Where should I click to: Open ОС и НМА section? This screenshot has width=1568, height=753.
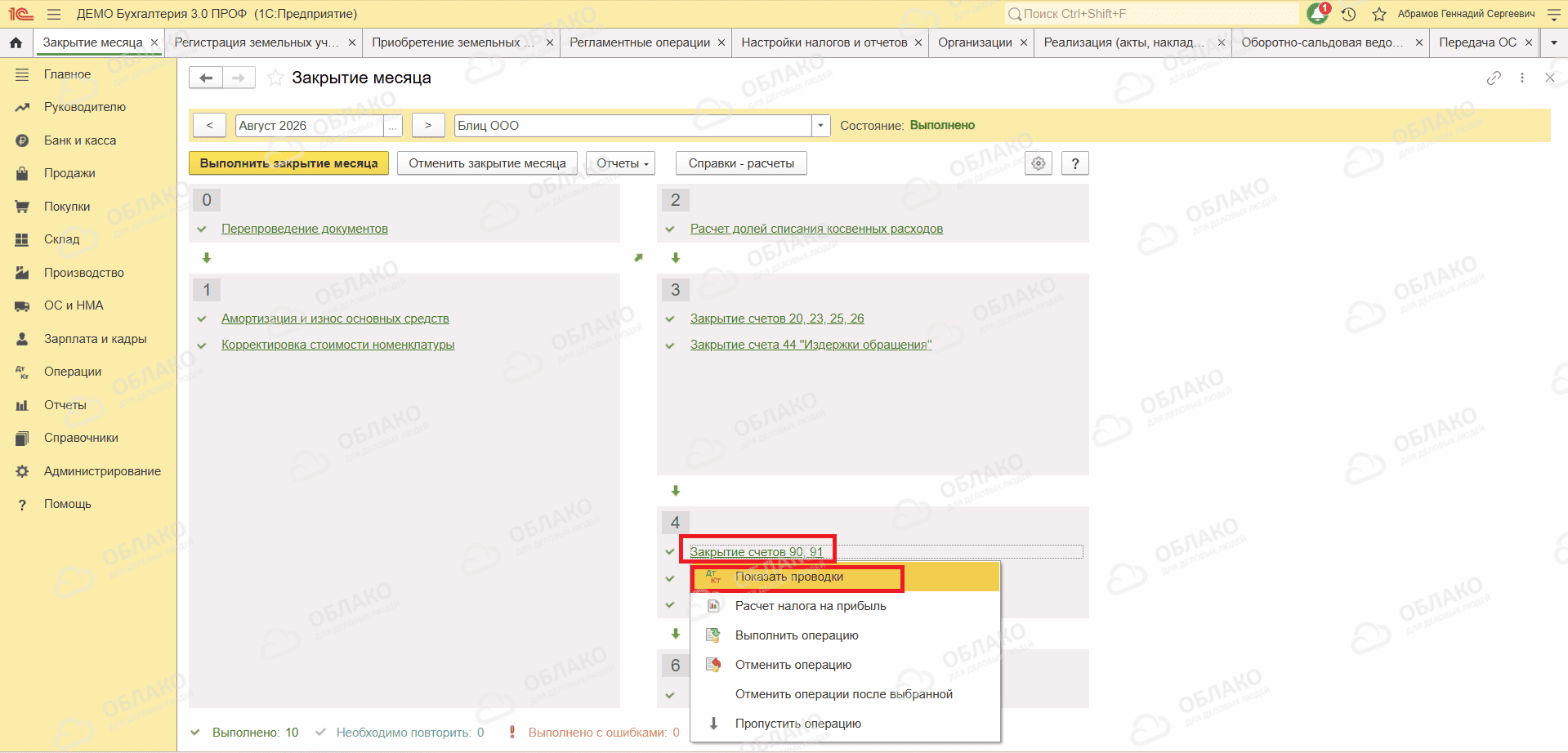74,305
